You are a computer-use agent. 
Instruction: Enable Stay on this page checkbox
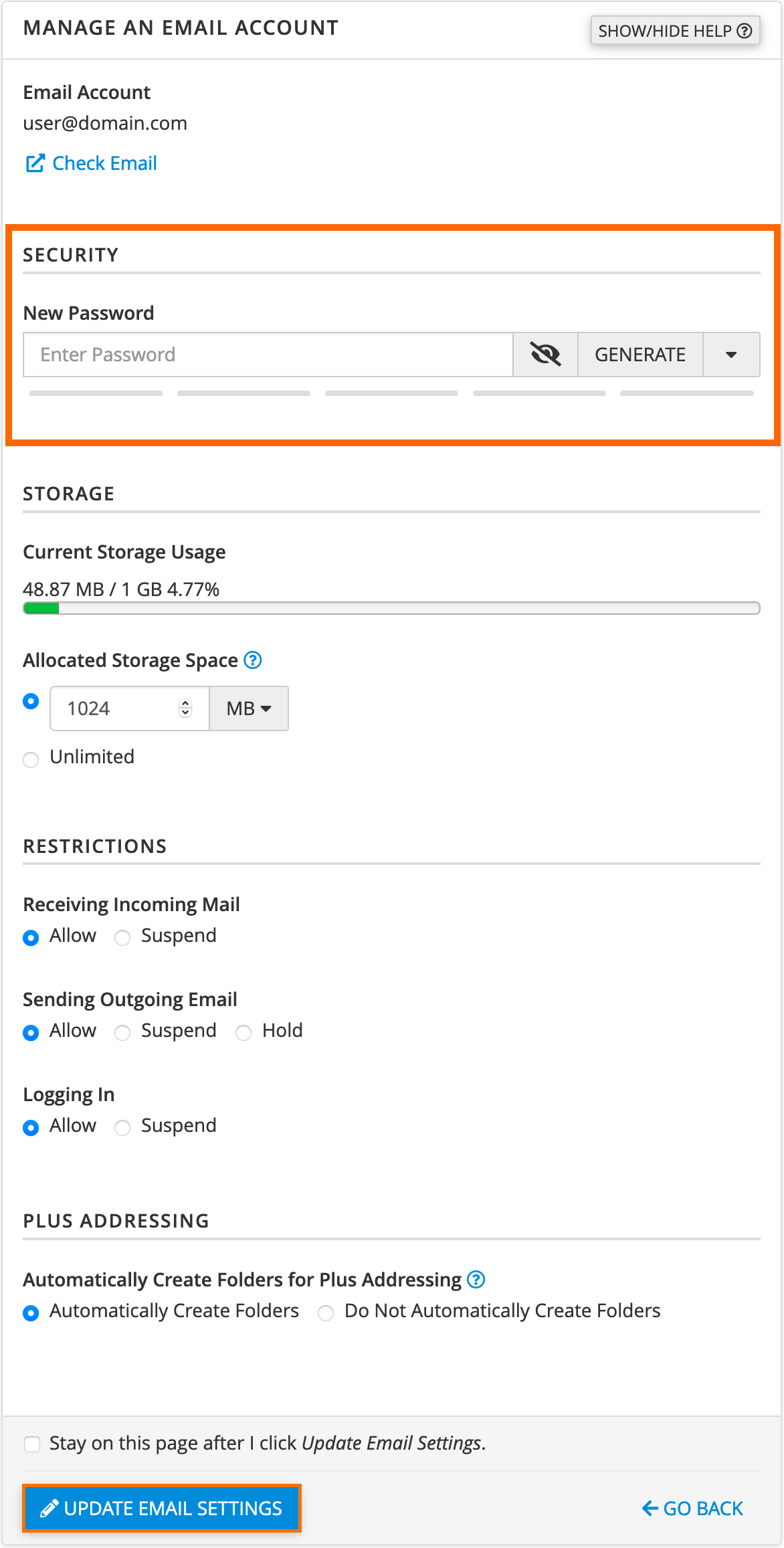[x=32, y=1443]
